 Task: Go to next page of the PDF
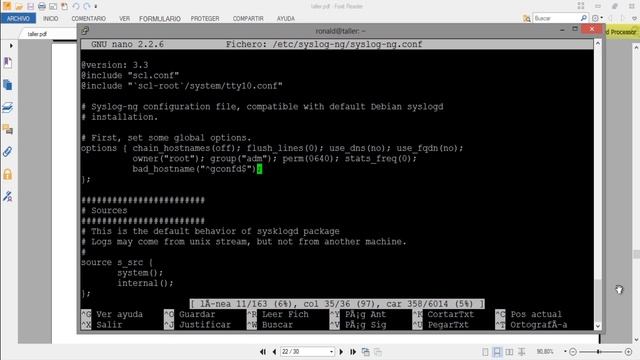(341, 351)
